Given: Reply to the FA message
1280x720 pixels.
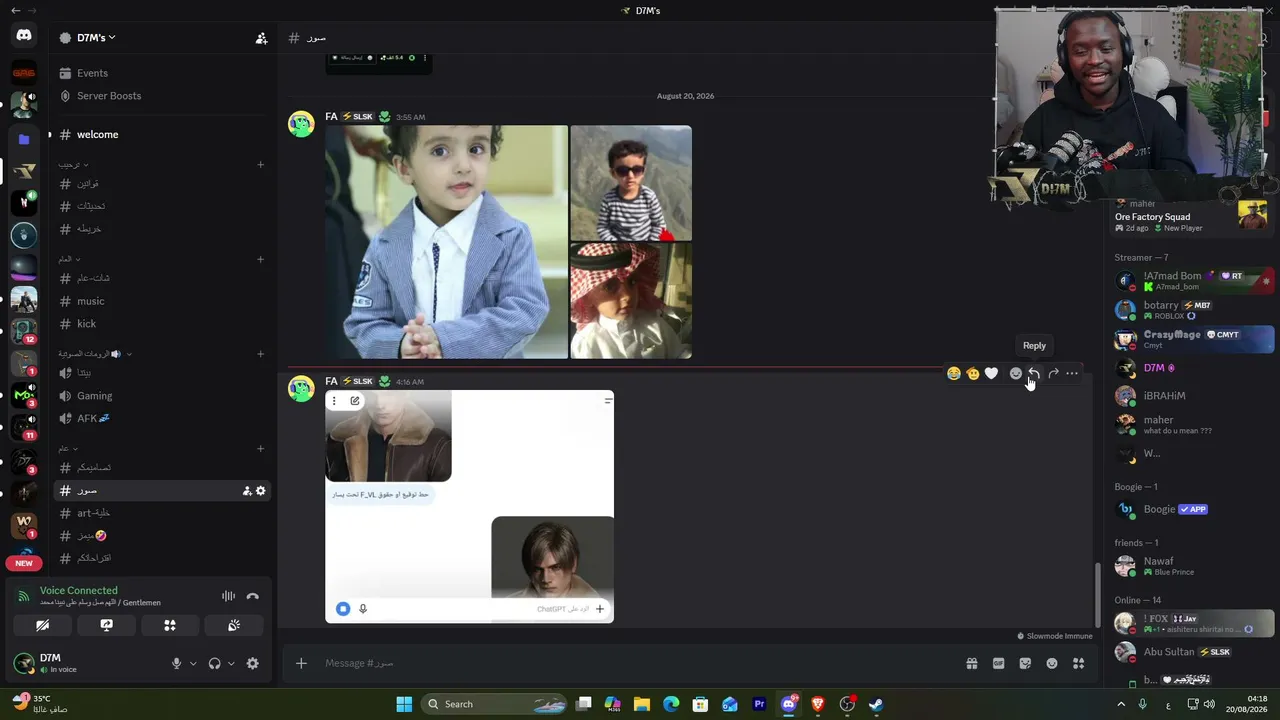Looking at the screenshot, I should click(1034, 374).
